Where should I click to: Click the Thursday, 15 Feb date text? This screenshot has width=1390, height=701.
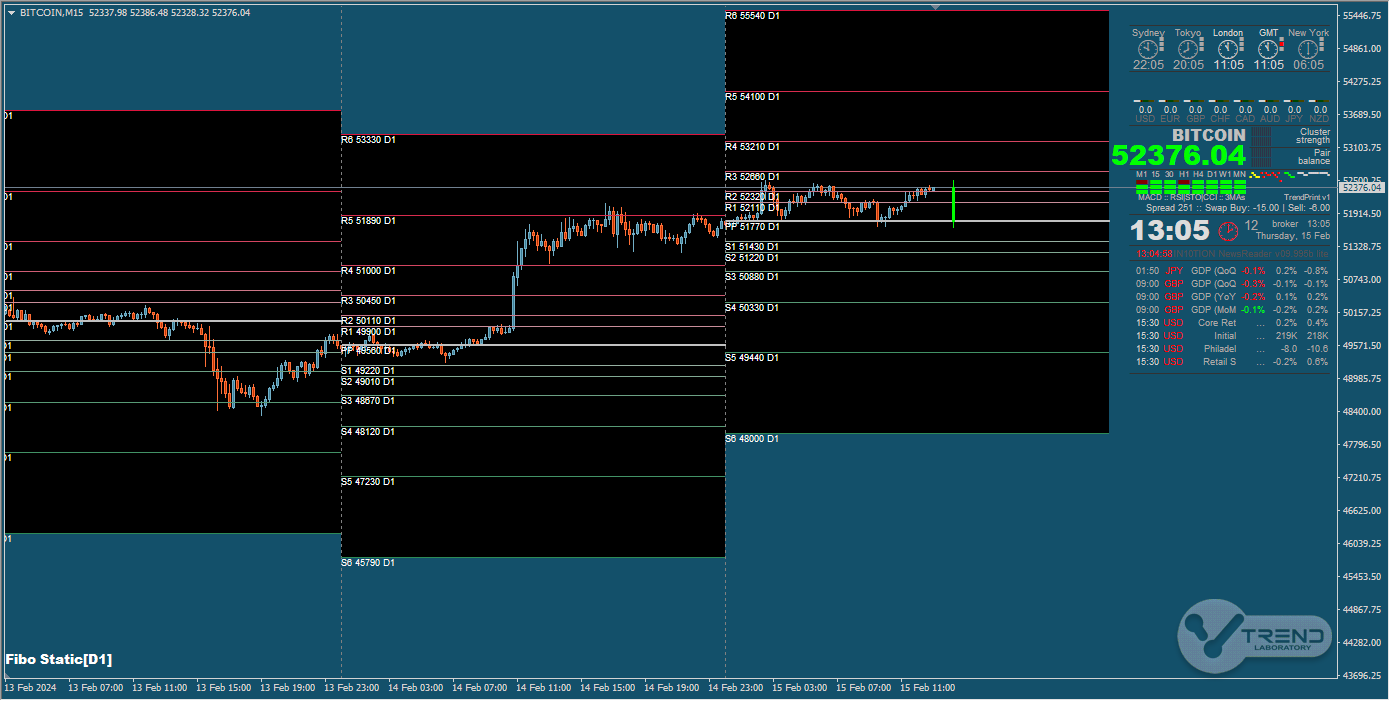[1293, 236]
